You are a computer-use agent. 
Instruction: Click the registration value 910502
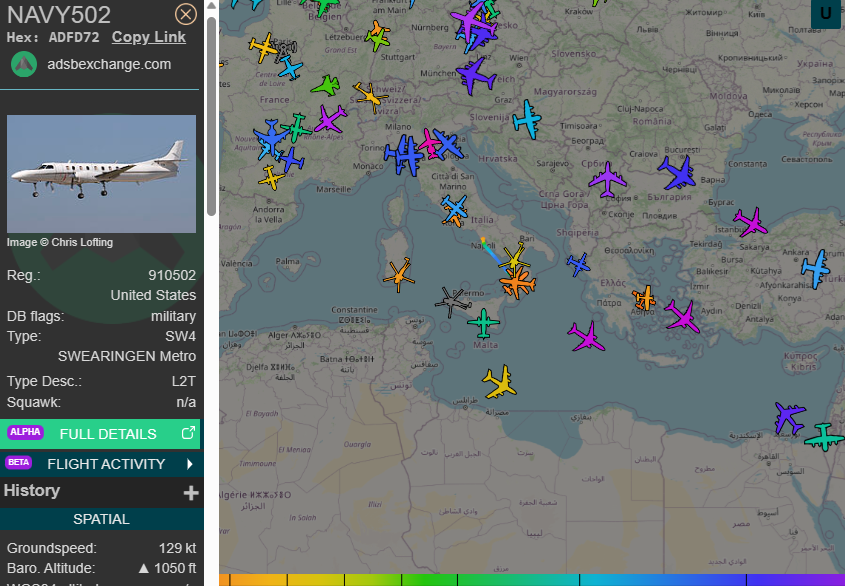tap(172, 275)
